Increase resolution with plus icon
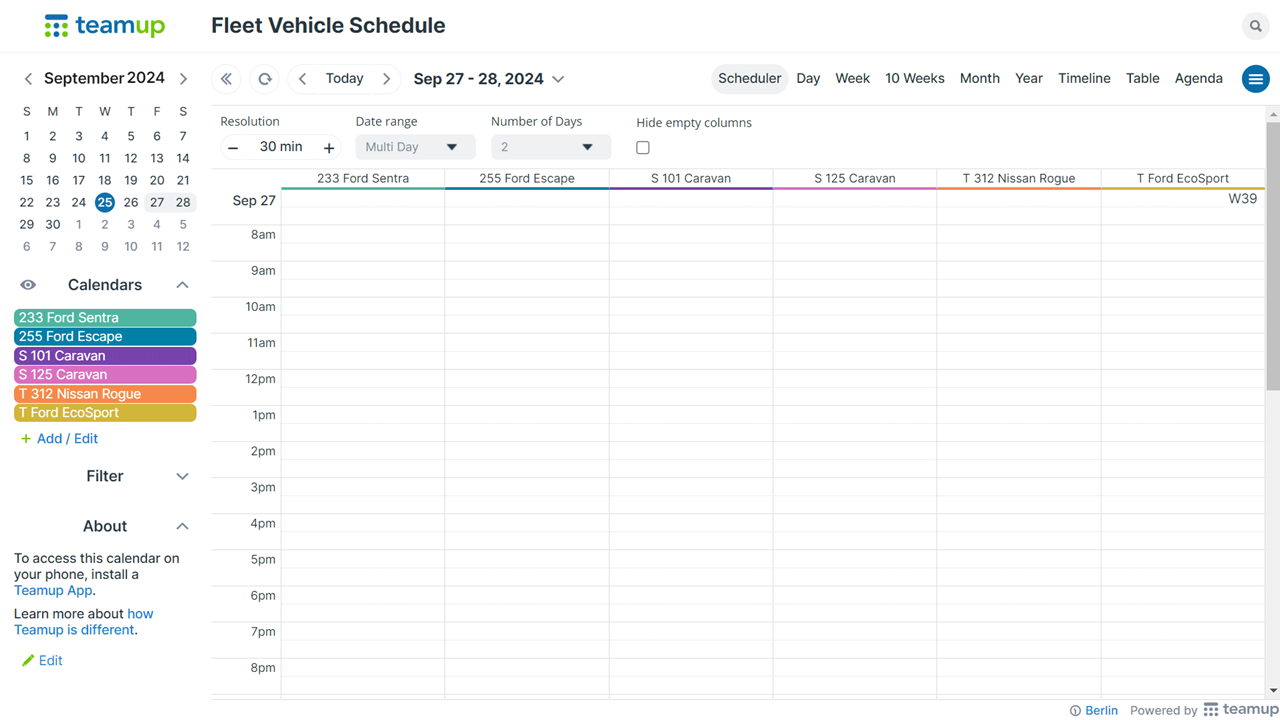This screenshot has width=1280, height=720. pos(328,147)
